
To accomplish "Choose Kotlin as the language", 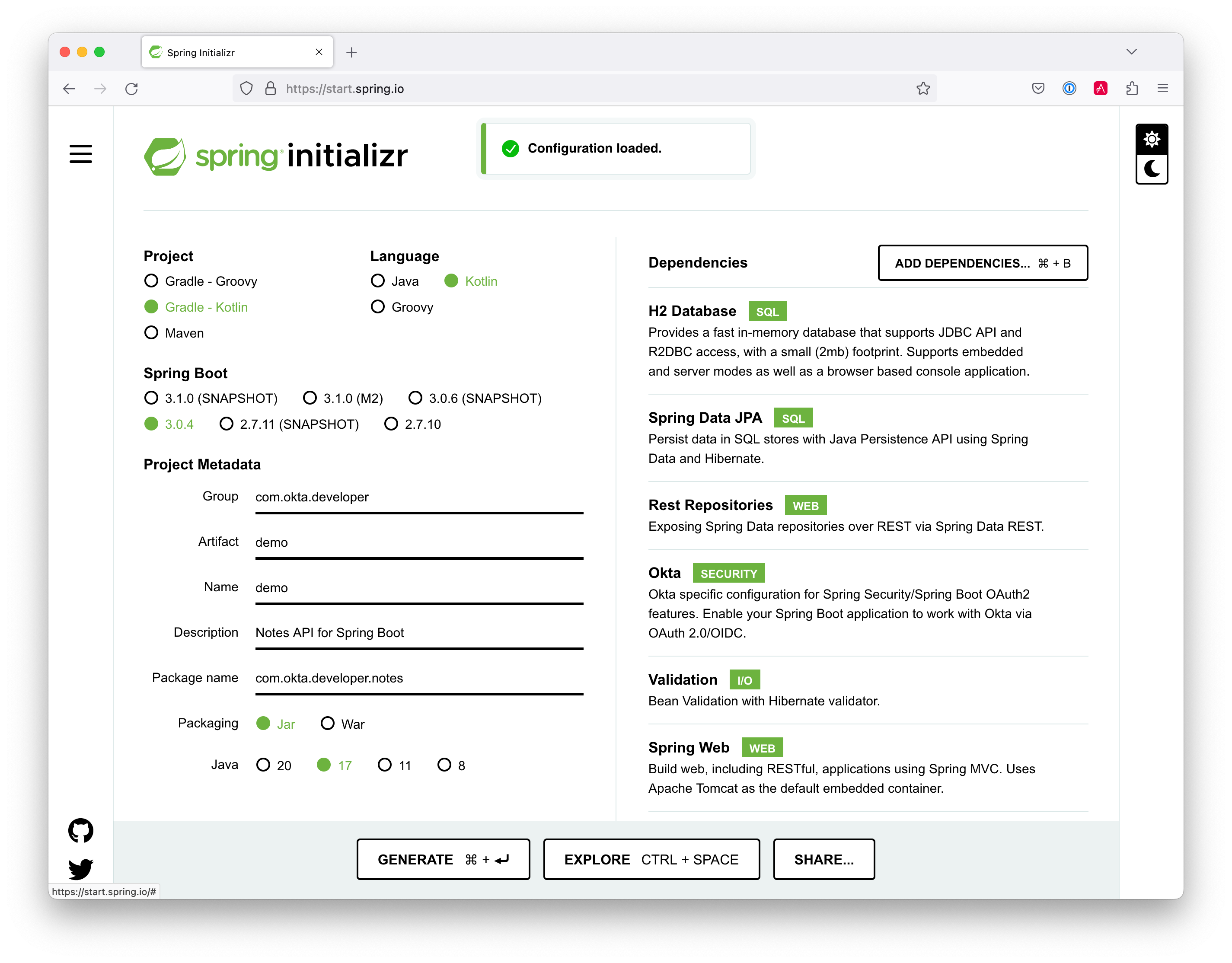I will click(471, 281).
